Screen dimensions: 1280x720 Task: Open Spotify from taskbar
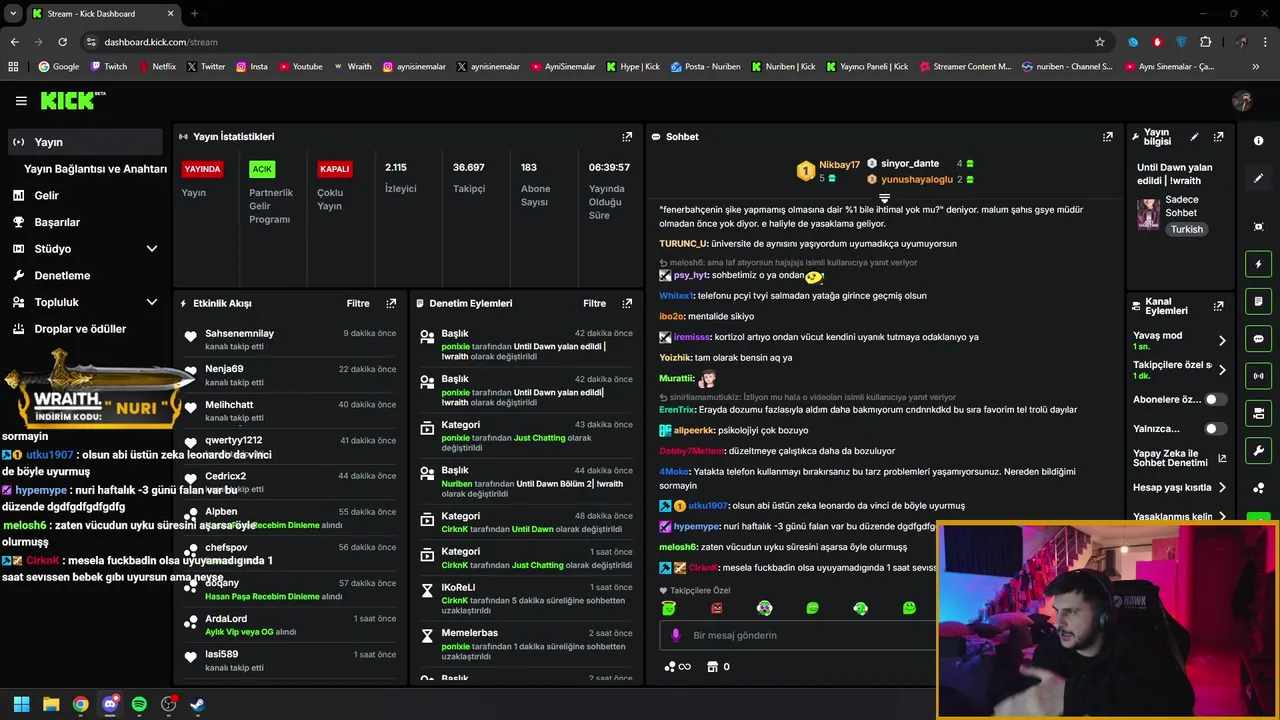(139, 704)
